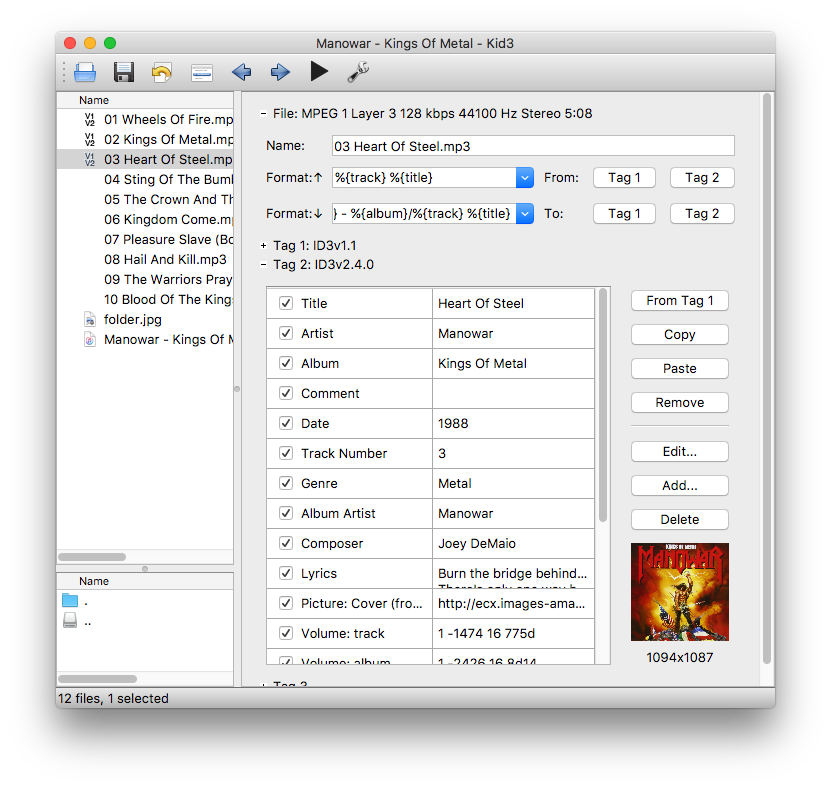831x788 pixels.
Task: Select folder.jpg in the file list
Action: [x=132, y=319]
